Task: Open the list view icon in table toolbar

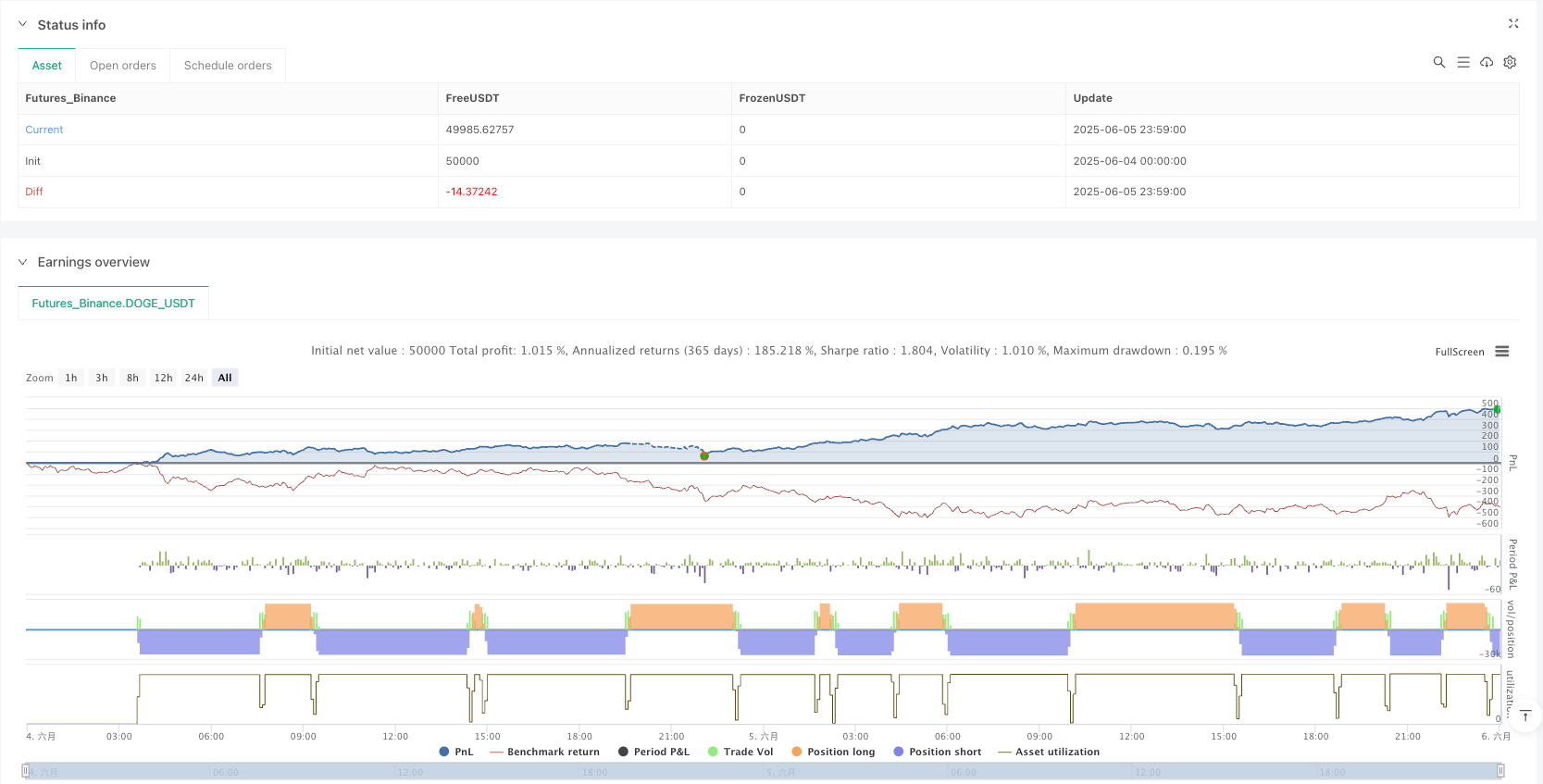Action: coord(1462,62)
